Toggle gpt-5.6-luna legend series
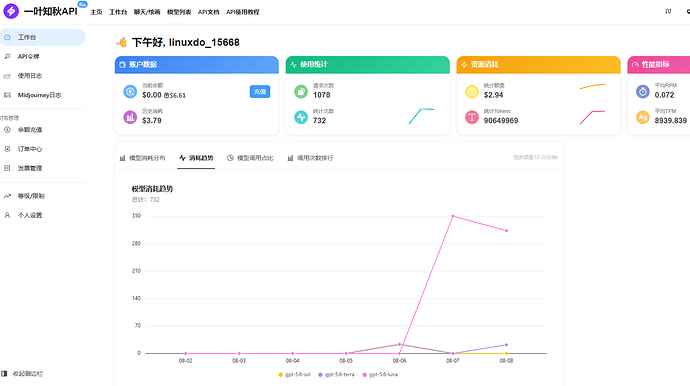This screenshot has height=386, width=690. coord(380,375)
